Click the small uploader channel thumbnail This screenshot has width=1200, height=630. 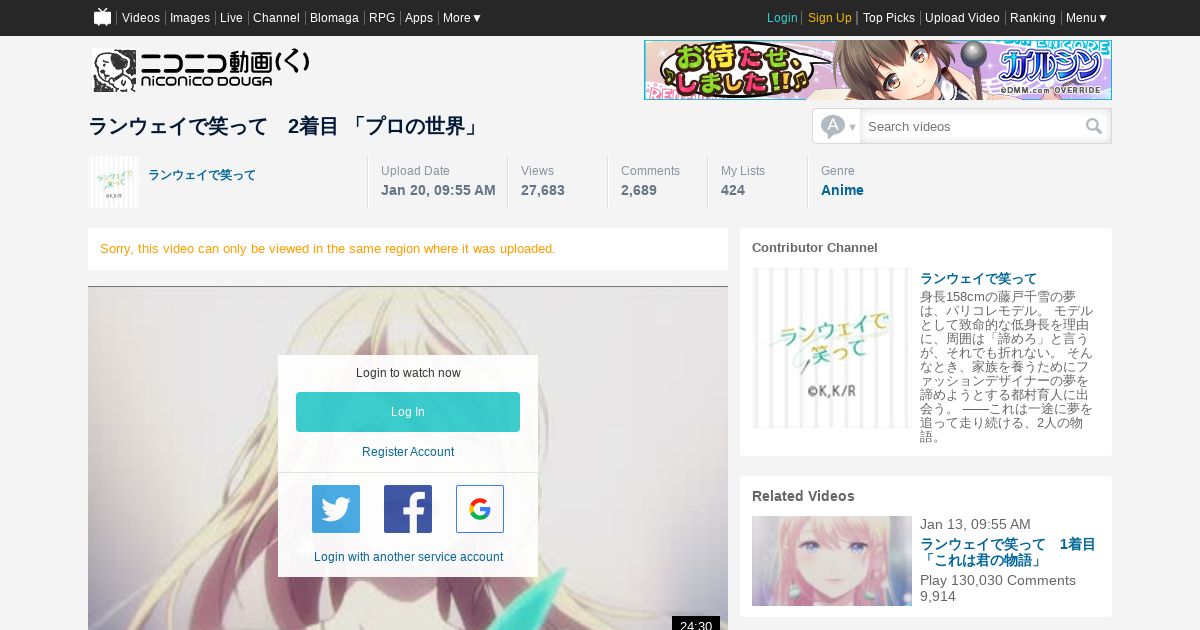point(114,182)
